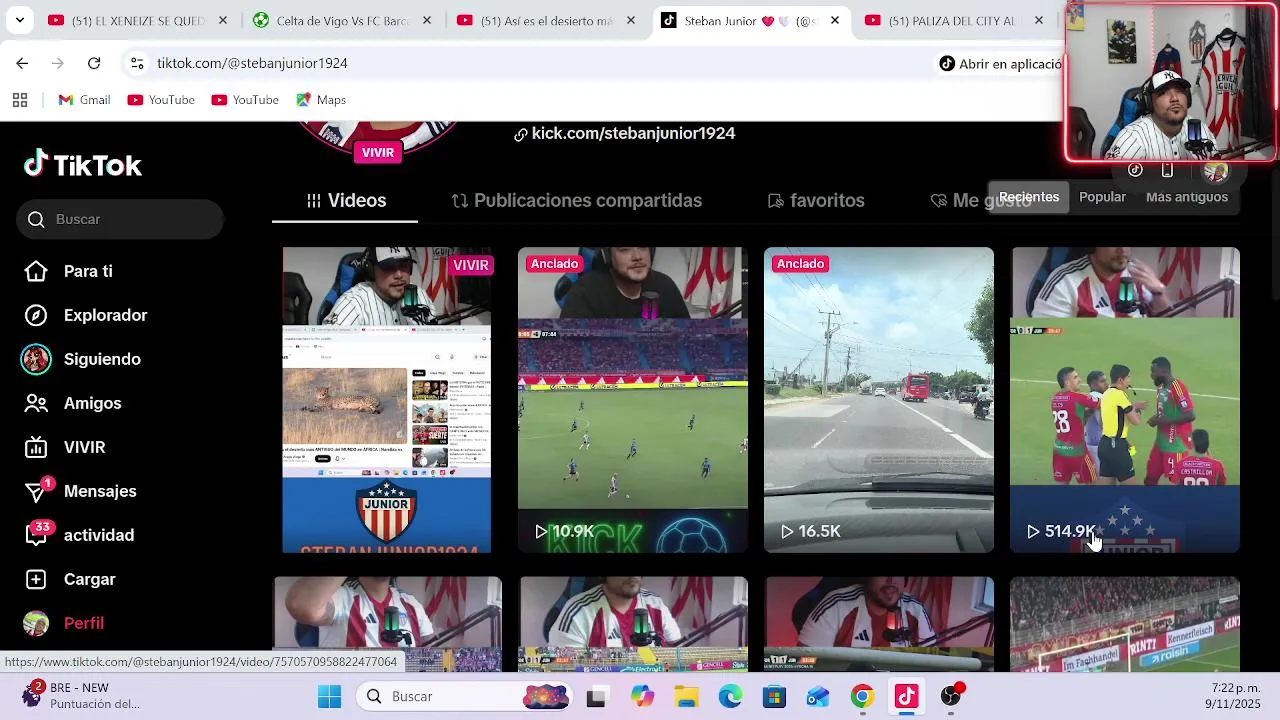
Task: Go to Perfil profile page
Action: tap(84, 623)
